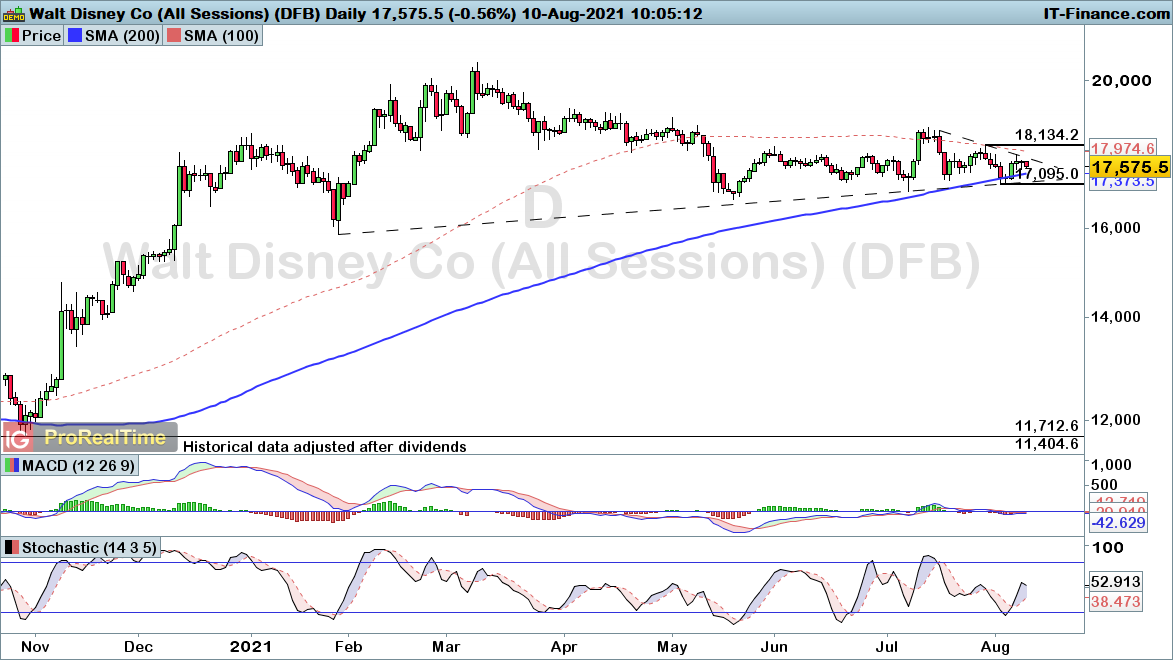Click the MACD axis label 500
The height and width of the screenshot is (660, 1173).
[1105, 485]
